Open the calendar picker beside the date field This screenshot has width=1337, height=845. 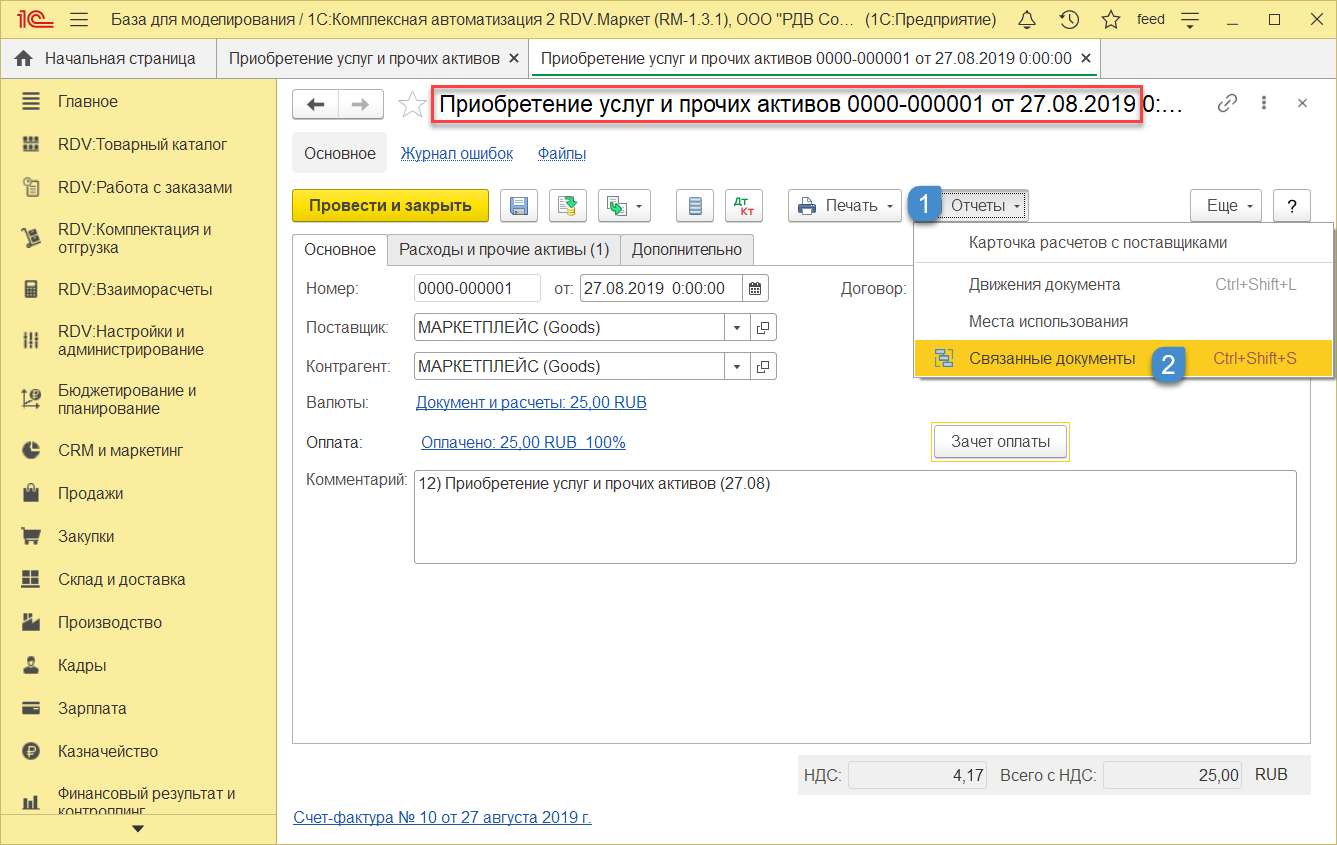pos(756,289)
